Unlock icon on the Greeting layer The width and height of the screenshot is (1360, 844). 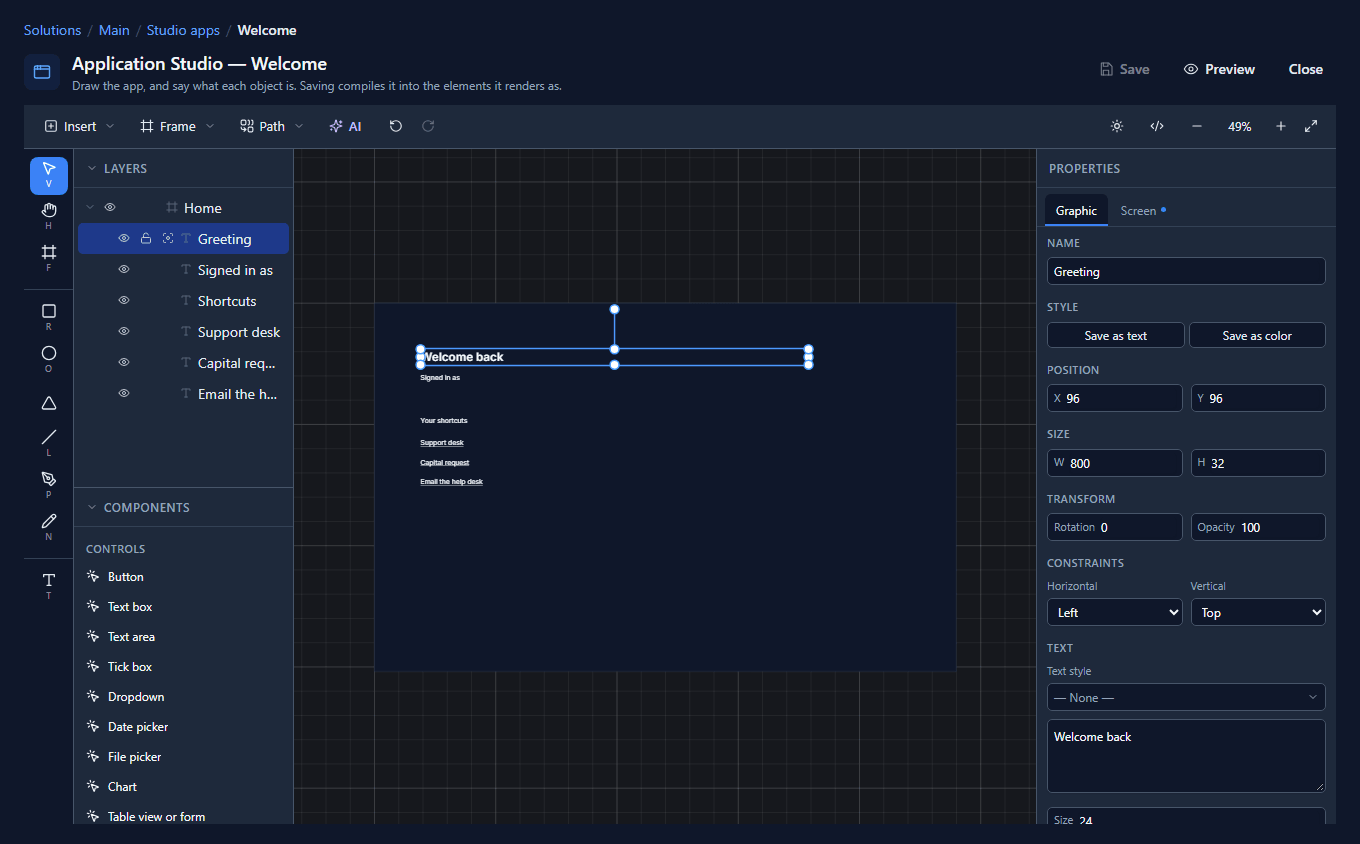point(146,239)
